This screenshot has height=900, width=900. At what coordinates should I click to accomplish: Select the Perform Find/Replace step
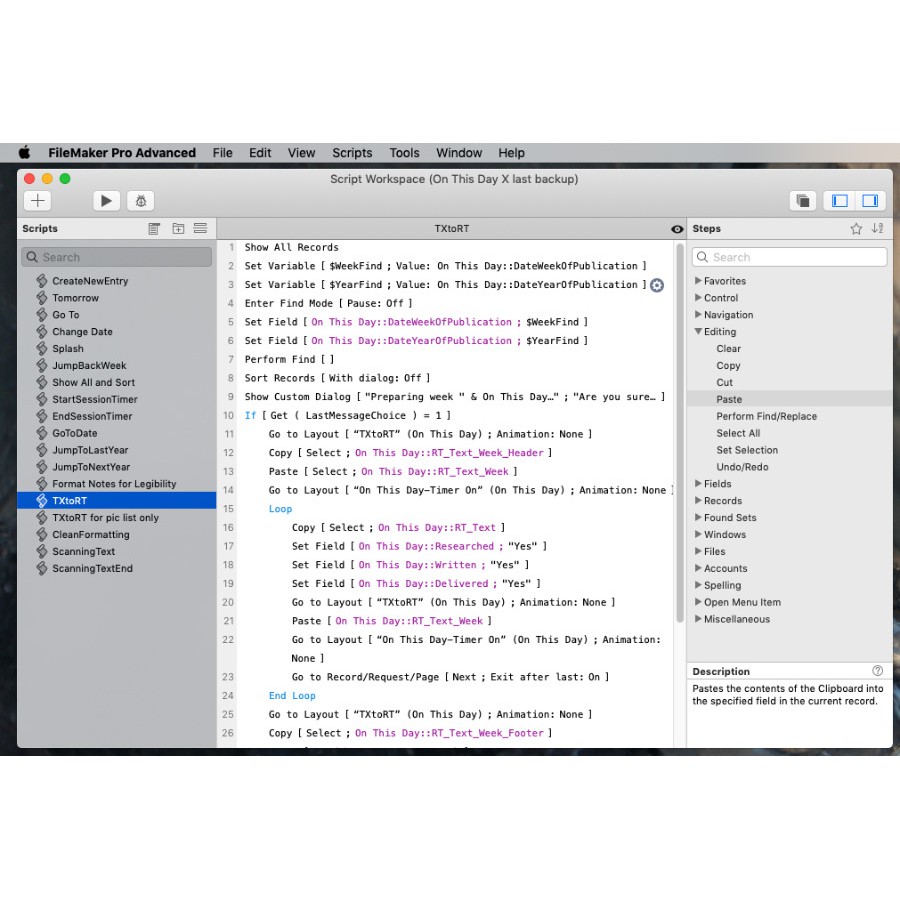[x=766, y=416]
